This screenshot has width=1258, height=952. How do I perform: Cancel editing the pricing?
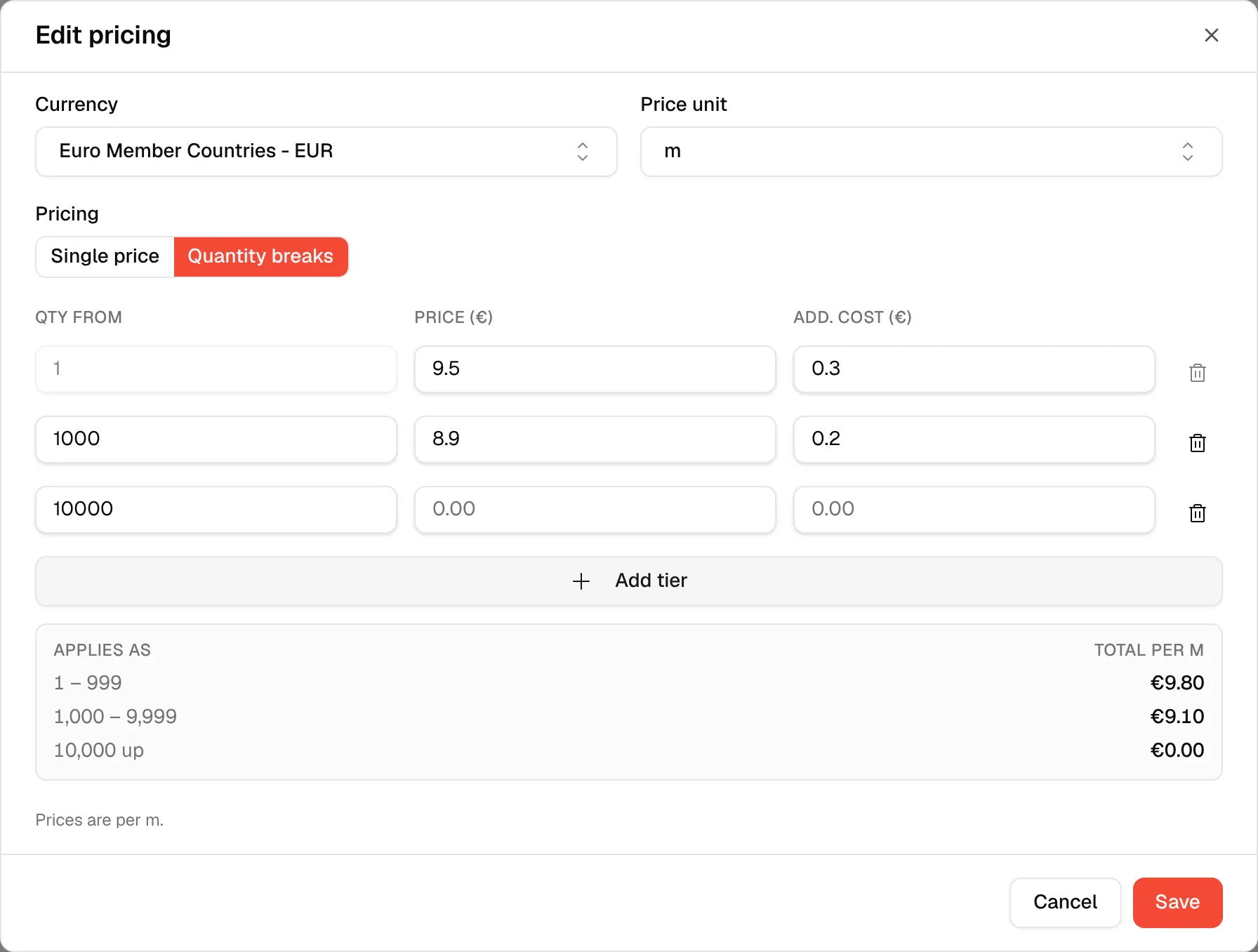tap(1065, 902)
